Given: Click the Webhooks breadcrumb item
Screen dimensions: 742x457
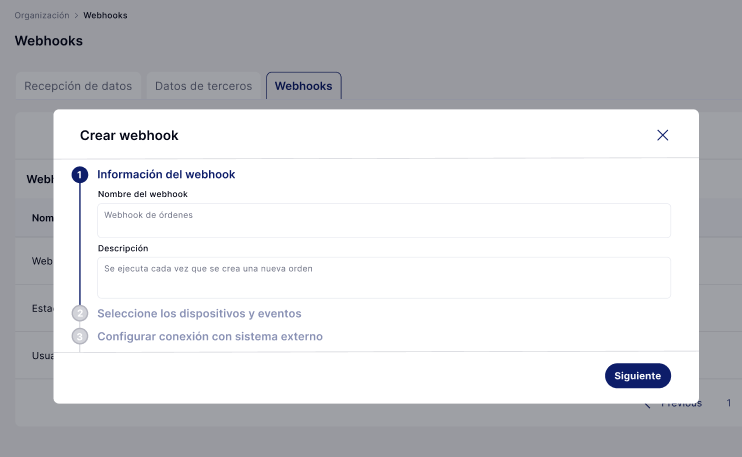Looking at the screenshot, I should point(105,16).
